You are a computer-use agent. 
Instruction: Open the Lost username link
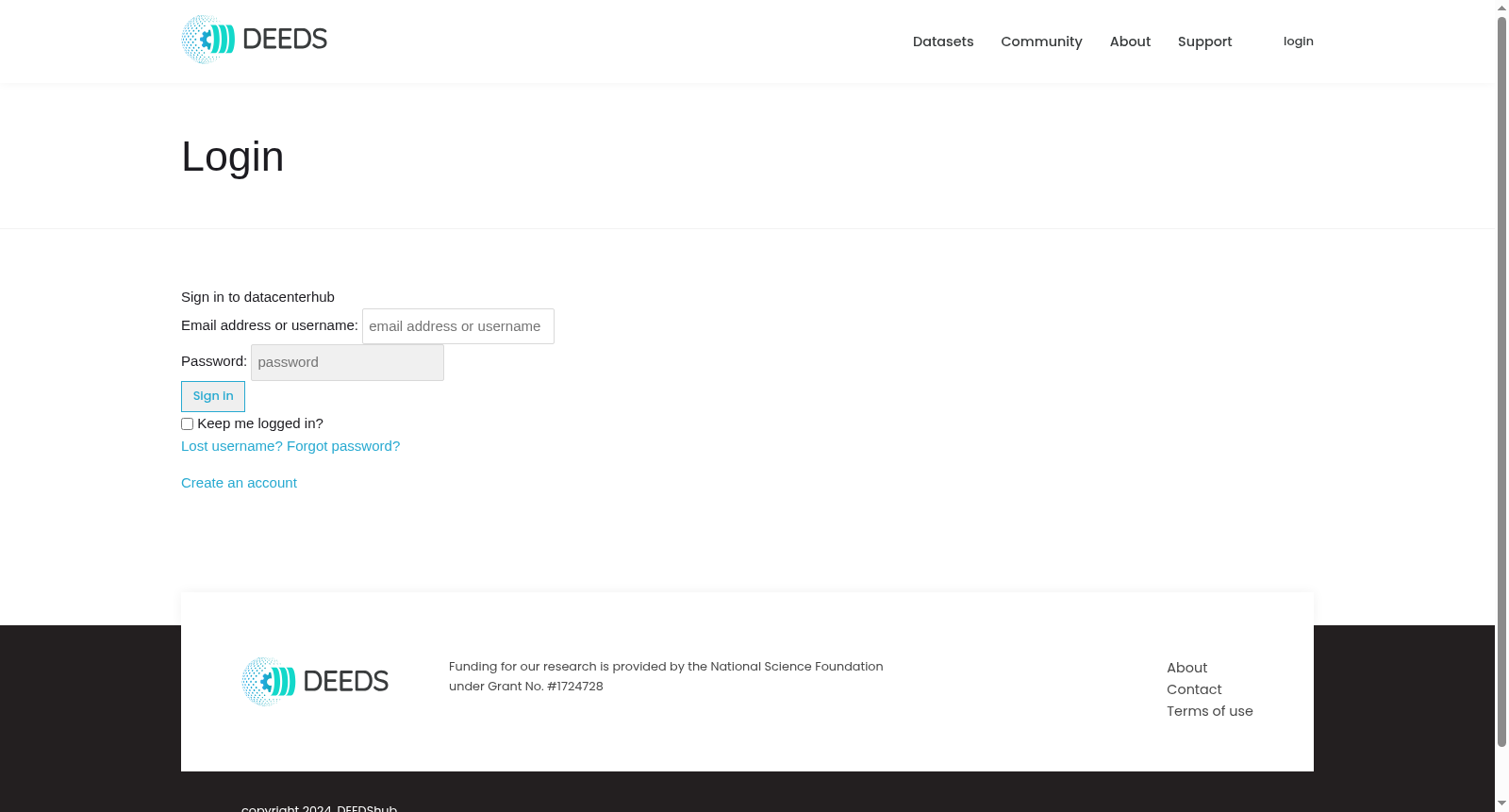[x=232, y=446]
